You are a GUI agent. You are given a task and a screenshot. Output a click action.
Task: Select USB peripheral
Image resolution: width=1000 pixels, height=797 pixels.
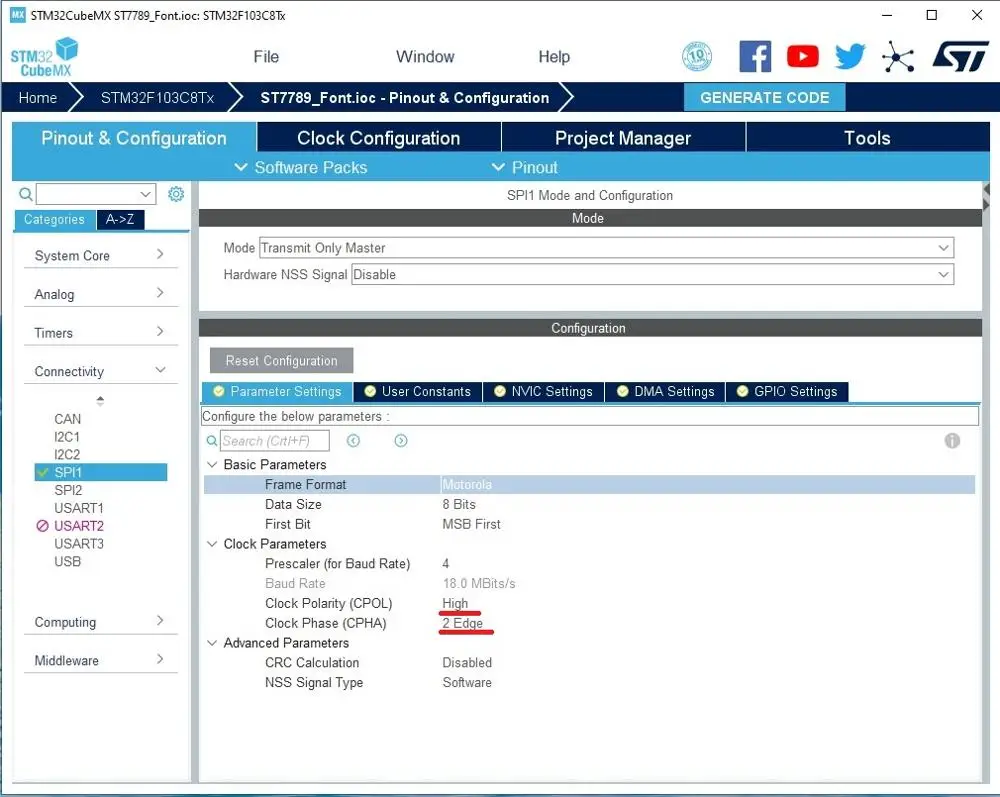[x=68, y=562]
